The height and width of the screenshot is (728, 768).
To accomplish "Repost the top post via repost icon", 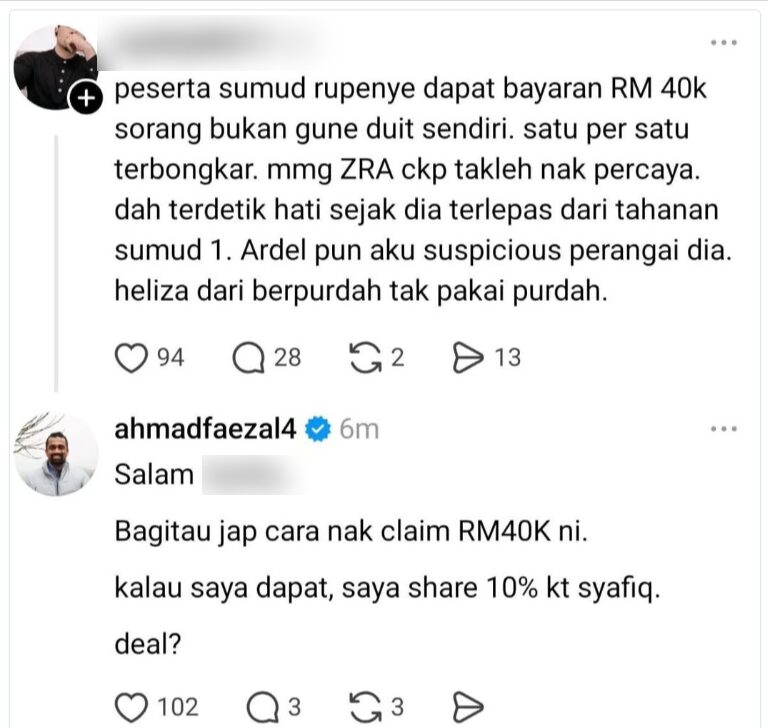I will click(365, 358).
